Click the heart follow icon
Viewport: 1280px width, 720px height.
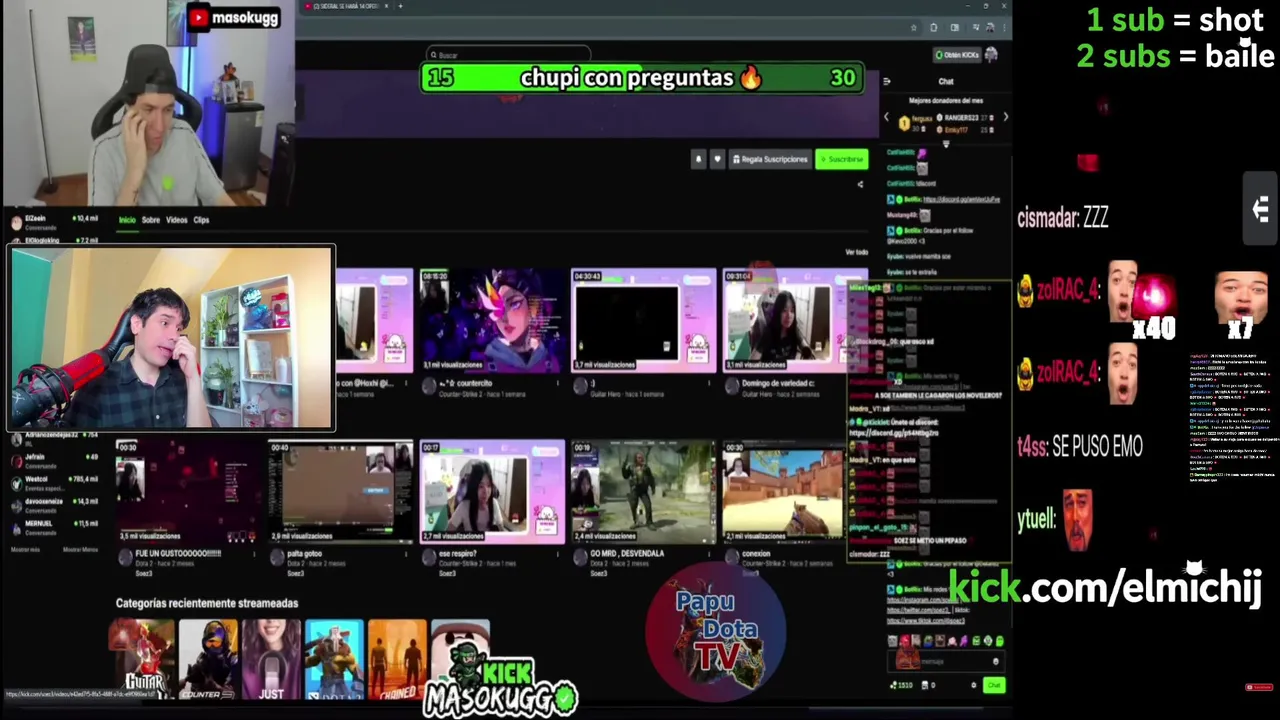coord(717,159)
